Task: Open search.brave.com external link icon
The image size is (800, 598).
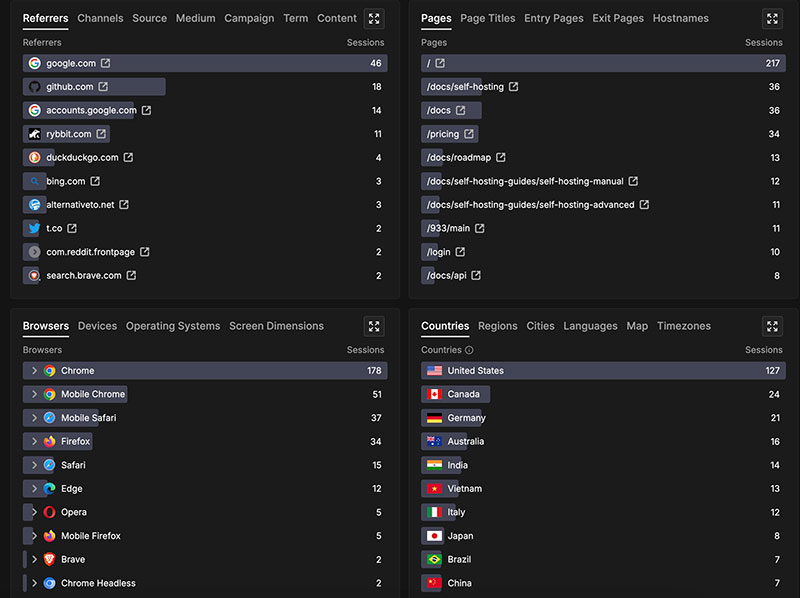Action: 131,275
